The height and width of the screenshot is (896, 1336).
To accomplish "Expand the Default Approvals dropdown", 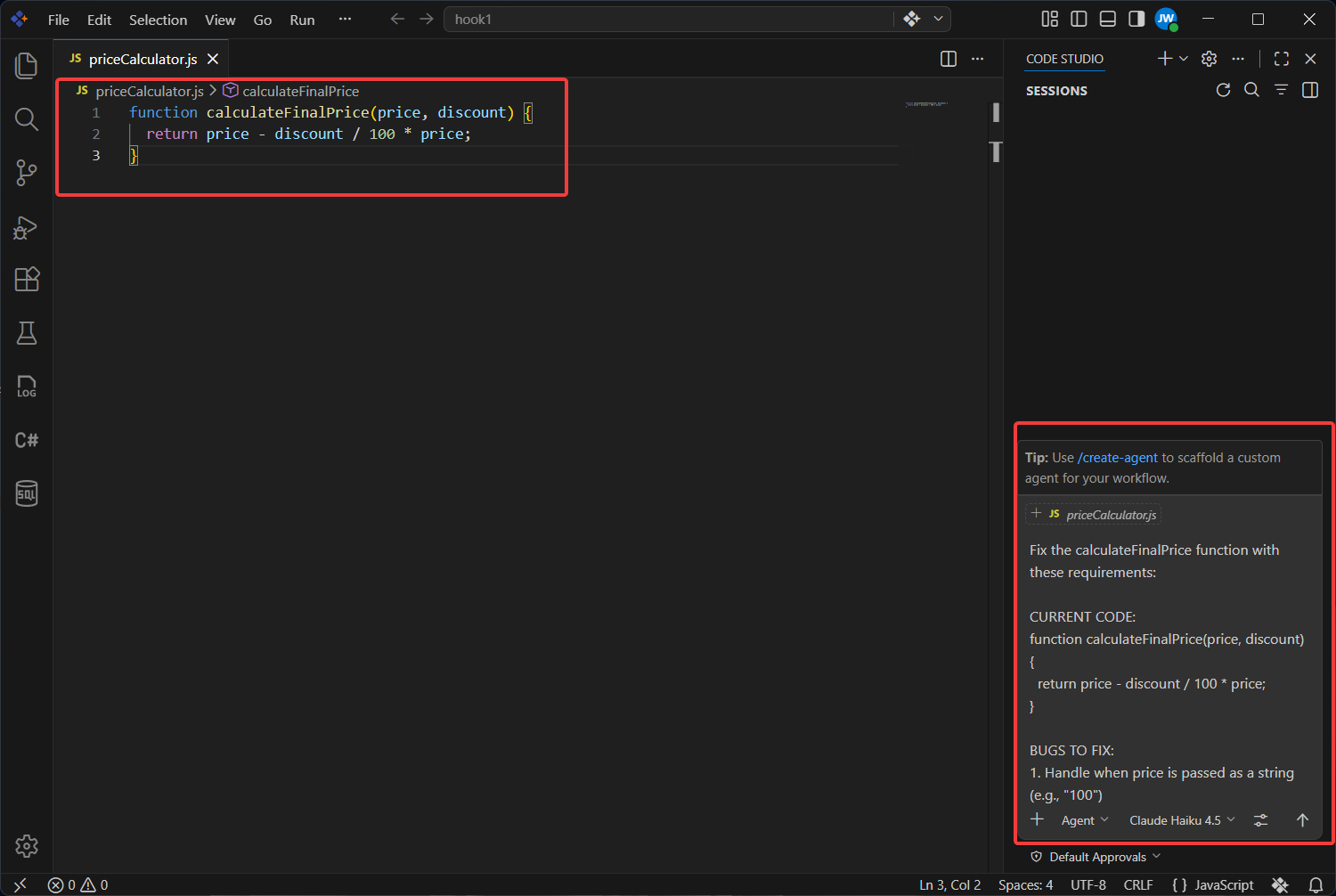I will (1096, 857).
